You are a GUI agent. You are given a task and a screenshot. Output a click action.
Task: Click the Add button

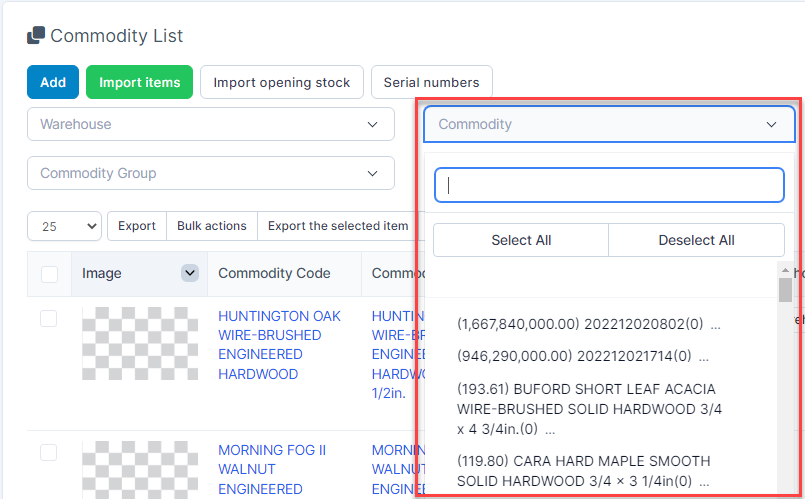(53, 82)
